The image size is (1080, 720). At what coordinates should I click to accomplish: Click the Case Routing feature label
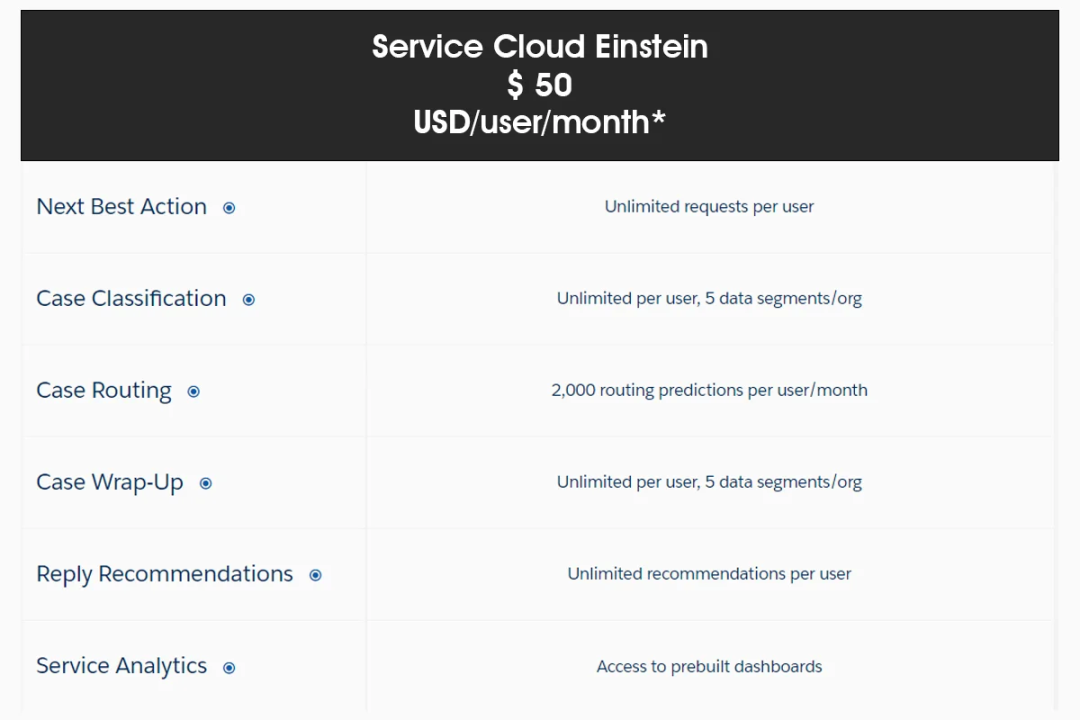click(104, 391)
